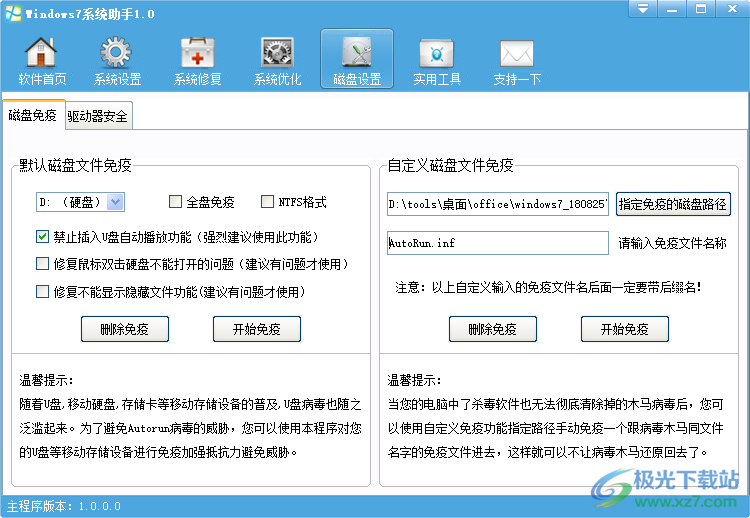This screenshot has width=750, height=518.
Task: Select 磁盘设置 disk tools icon
Action: [x=357, y=59]
